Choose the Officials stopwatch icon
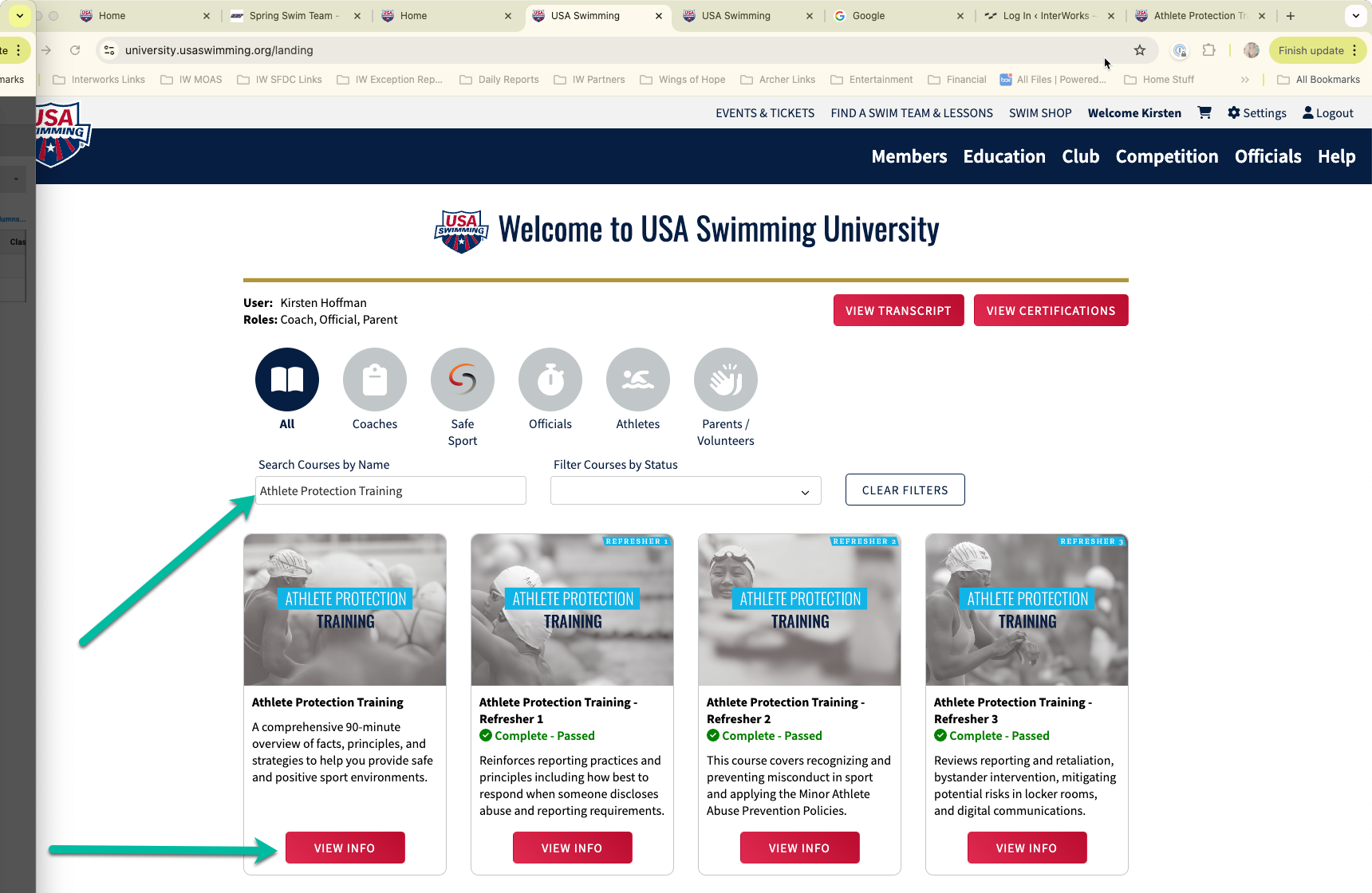This screenshot has width=1372, height=893. (x=550, y=380)
